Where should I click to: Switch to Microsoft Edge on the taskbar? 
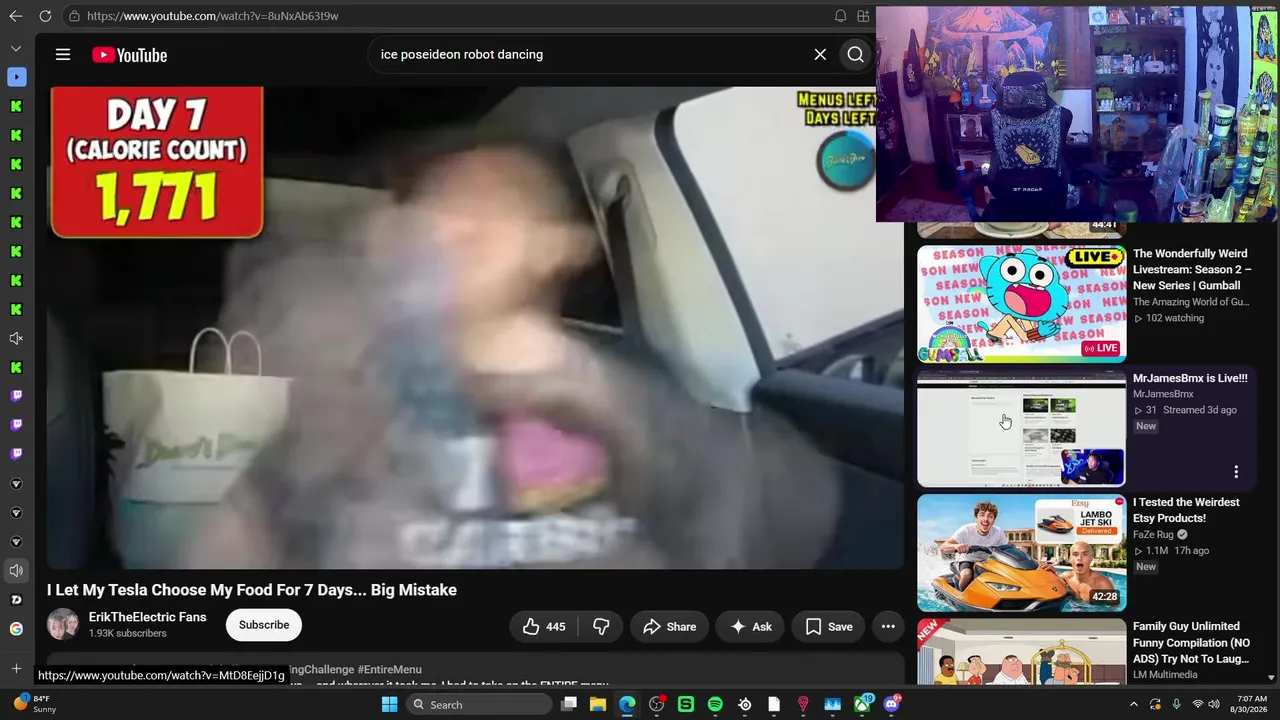[627, 705]
